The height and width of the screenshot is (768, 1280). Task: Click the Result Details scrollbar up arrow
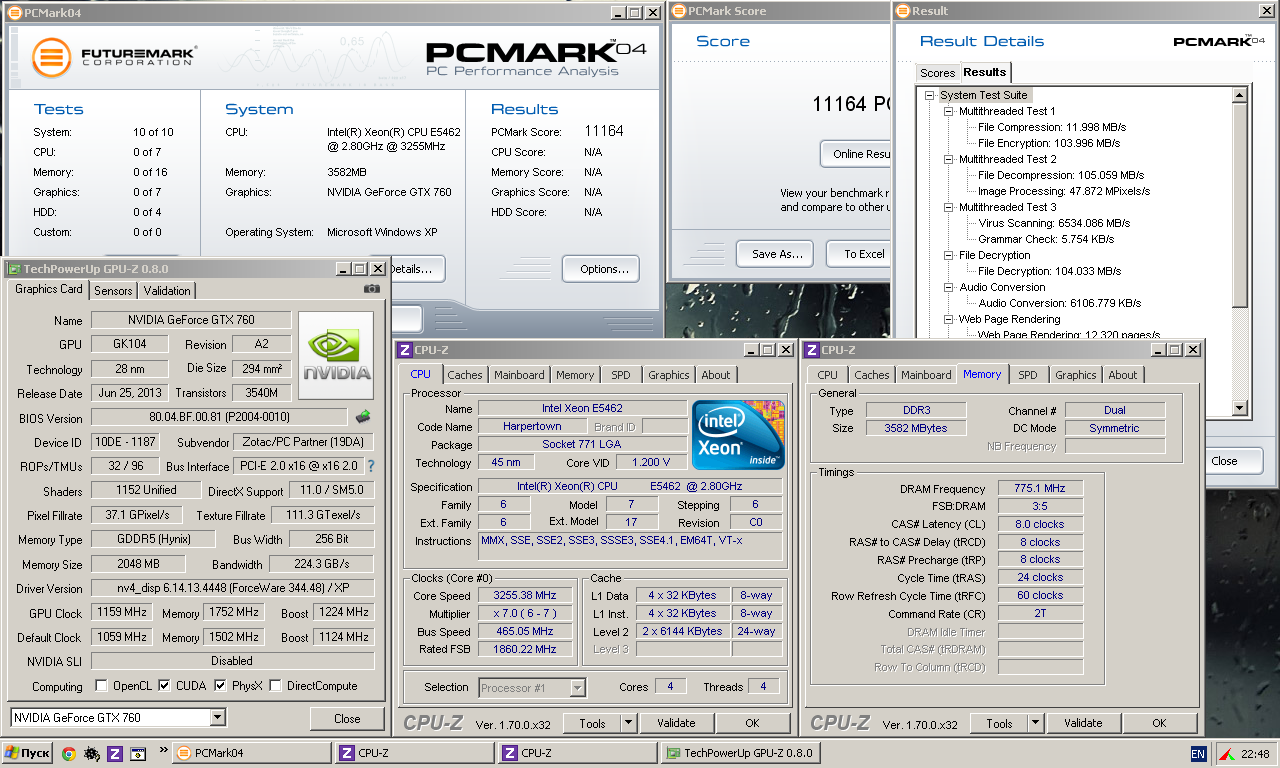point(1240,96)
